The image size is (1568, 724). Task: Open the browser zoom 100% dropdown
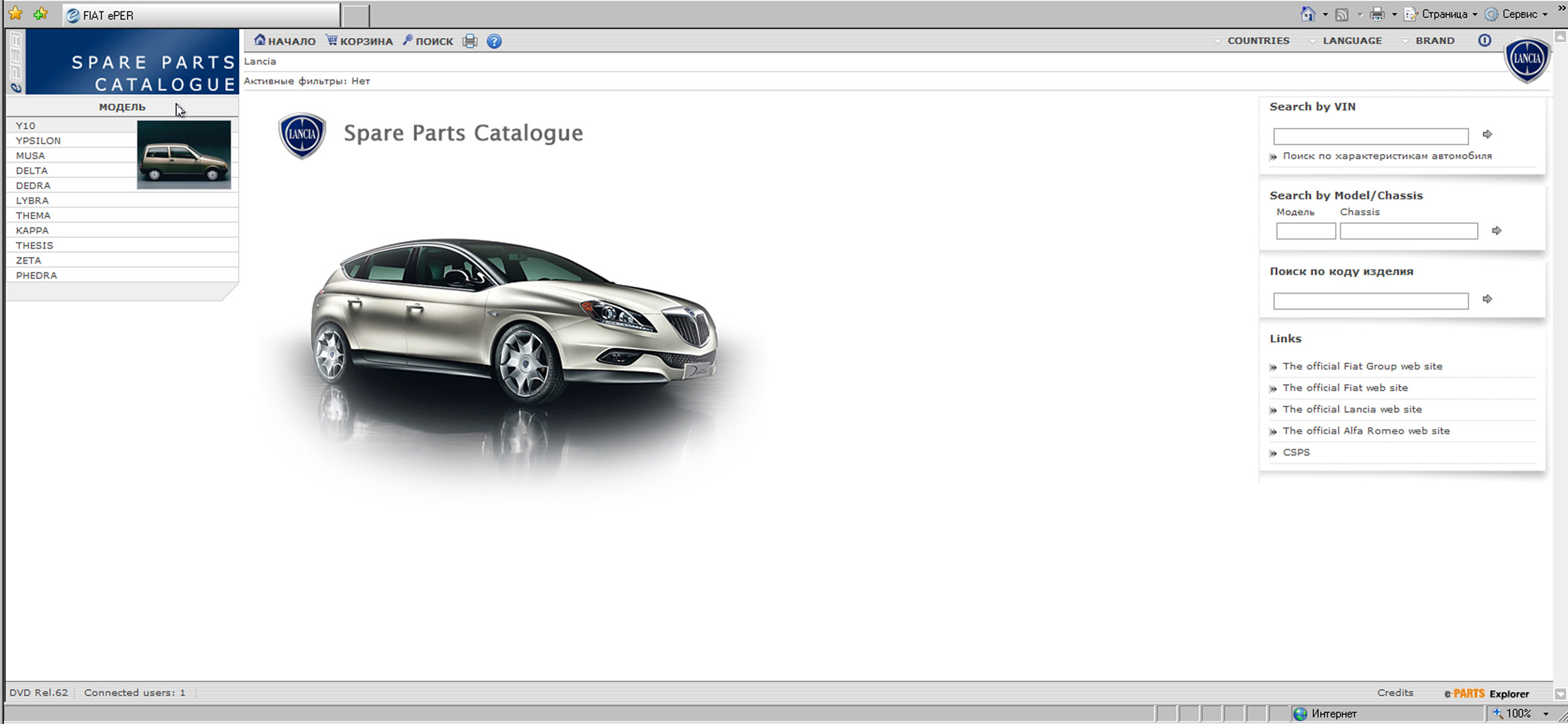coord(1545,714)
